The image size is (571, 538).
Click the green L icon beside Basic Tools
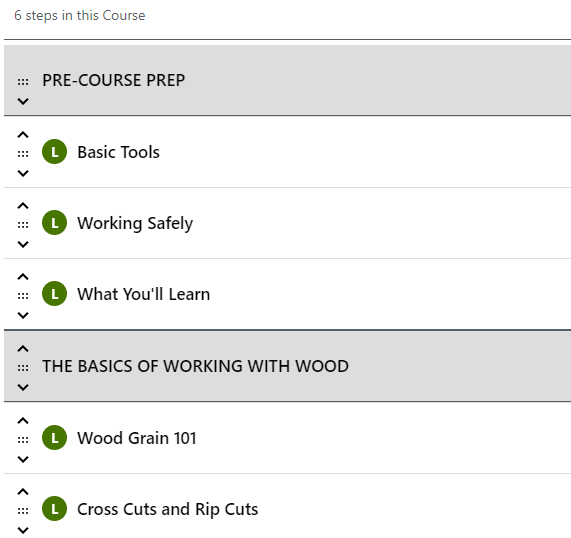tap(54, 152)
